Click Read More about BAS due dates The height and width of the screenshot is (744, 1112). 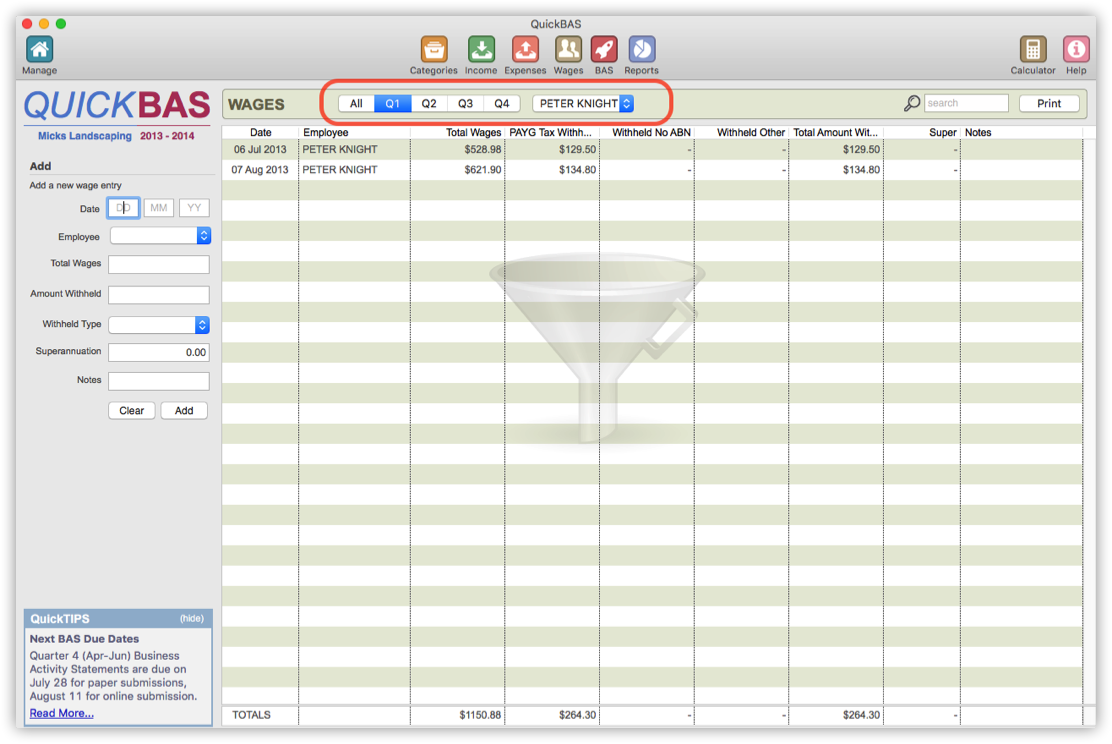tap(60, 712)
